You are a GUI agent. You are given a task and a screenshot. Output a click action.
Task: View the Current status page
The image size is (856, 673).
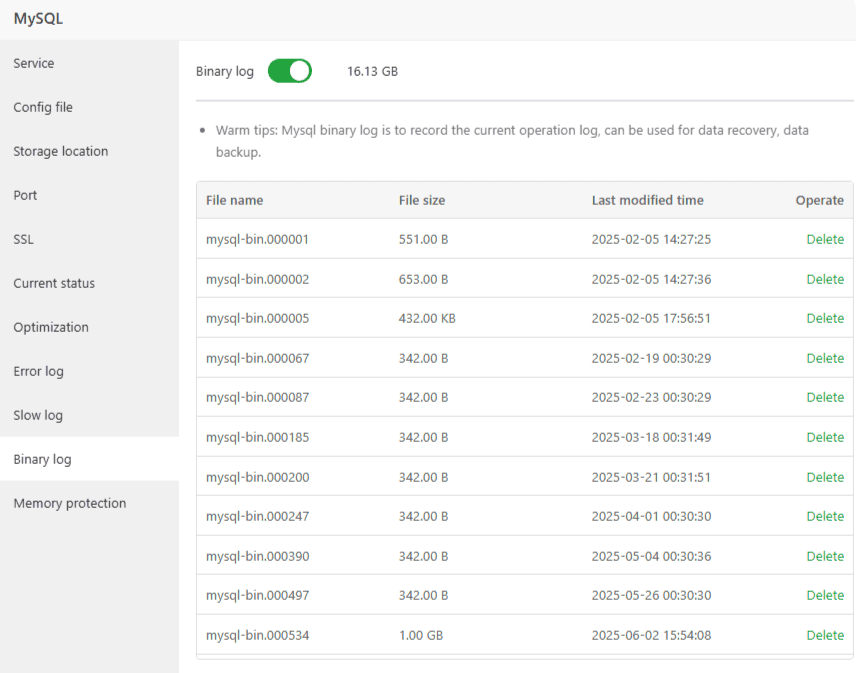point(54,283)
